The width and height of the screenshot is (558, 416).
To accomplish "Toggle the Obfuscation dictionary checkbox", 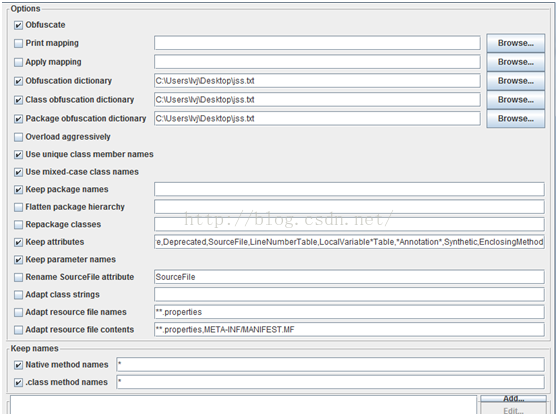I will click(19, 81).
